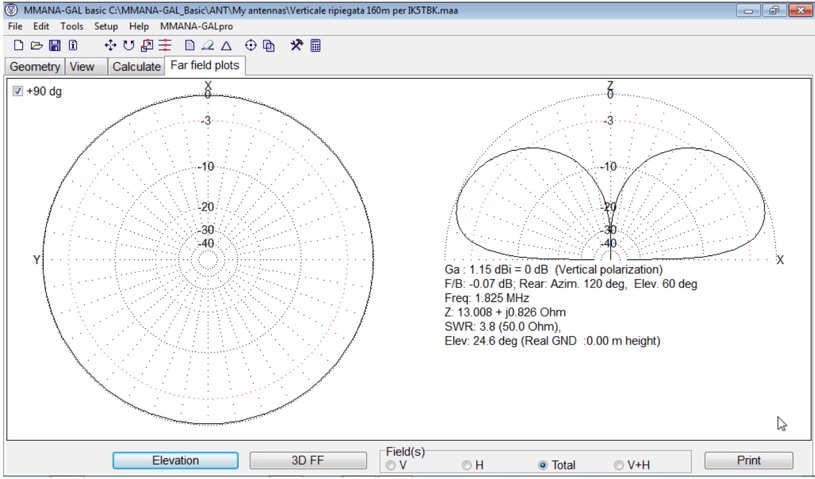Open the hammer and wrench setup icon
Screen dimensions: 815x479
coord(297,46)
